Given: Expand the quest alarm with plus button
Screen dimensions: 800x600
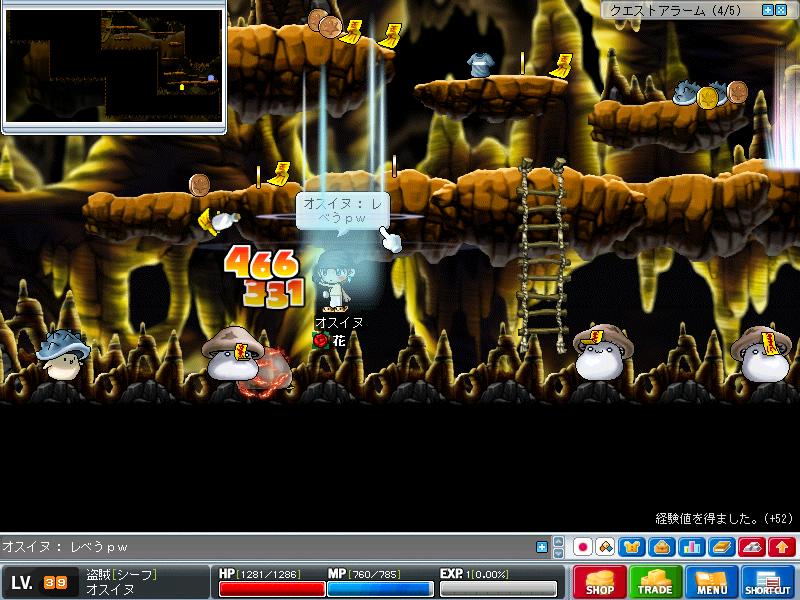Looking at the screenshot, I should click(x=767, y=10).
